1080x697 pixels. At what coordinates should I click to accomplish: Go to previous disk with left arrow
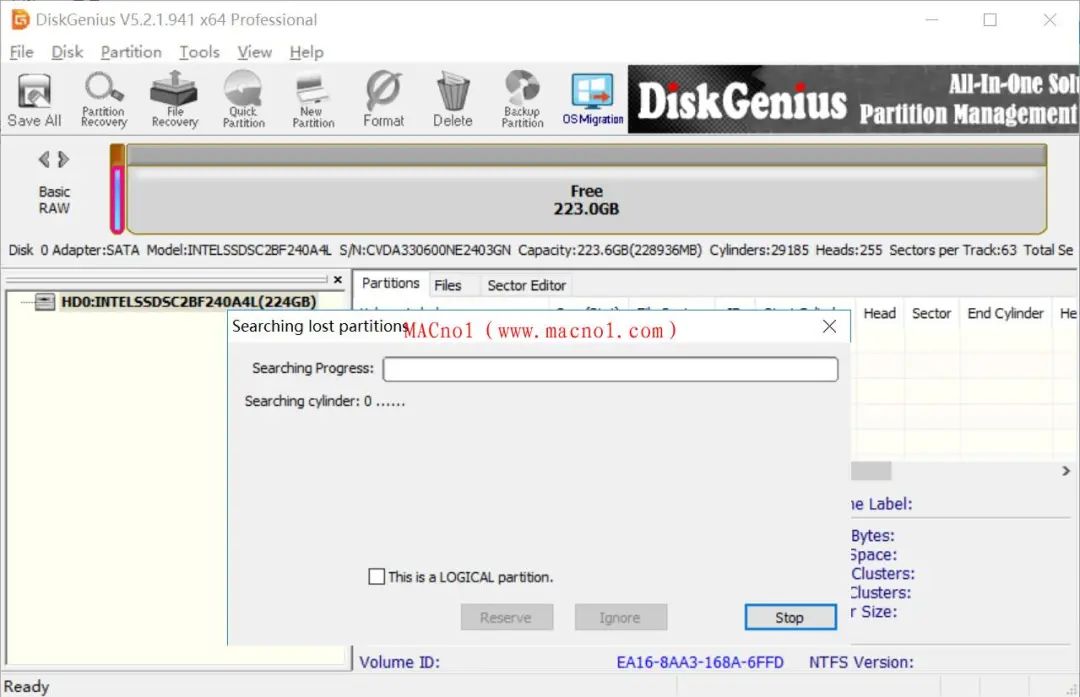(x=44, y=160)
